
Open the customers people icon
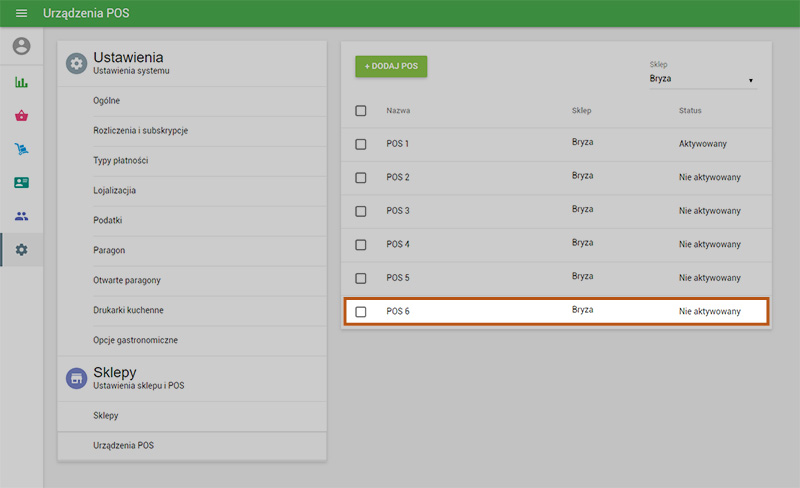[x=21, y=216]
